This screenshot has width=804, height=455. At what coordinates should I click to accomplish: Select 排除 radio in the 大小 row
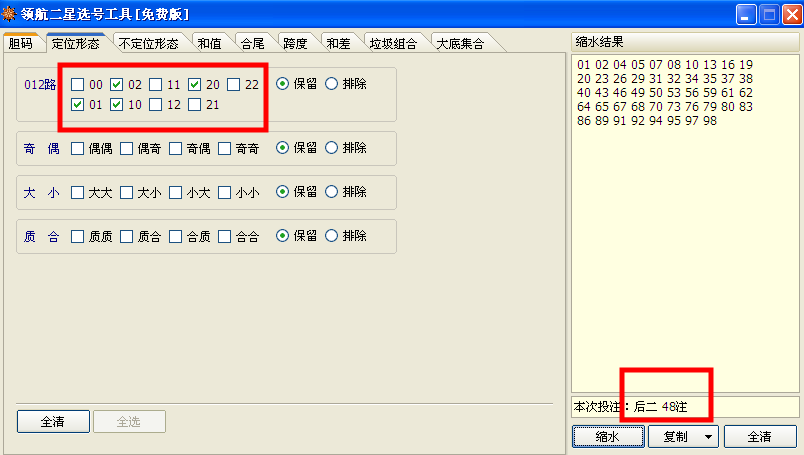[332, 192]
